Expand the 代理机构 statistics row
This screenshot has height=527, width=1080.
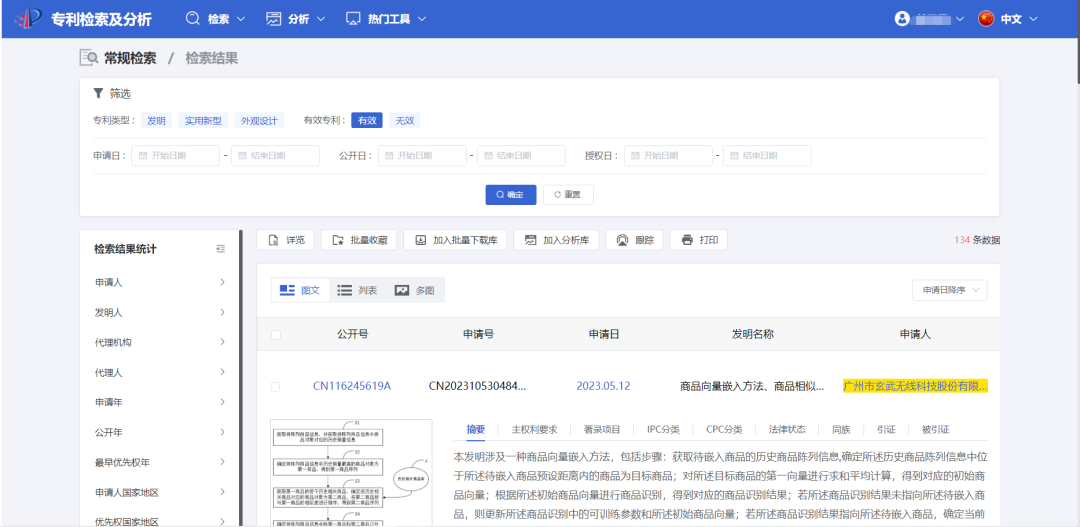click(160, 342)
